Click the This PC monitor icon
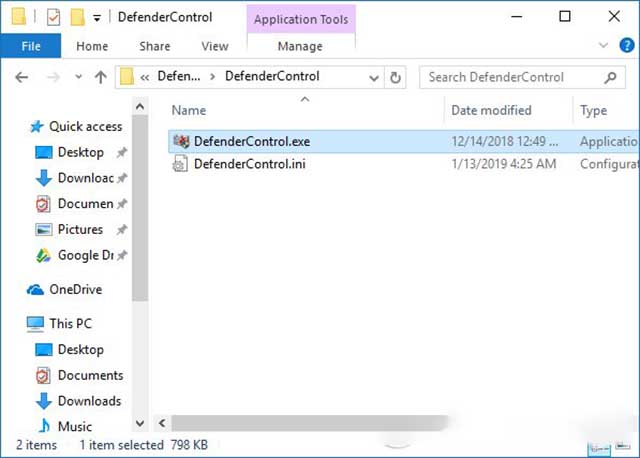Screen dimensions: 640x458 (x=35, y=324)
